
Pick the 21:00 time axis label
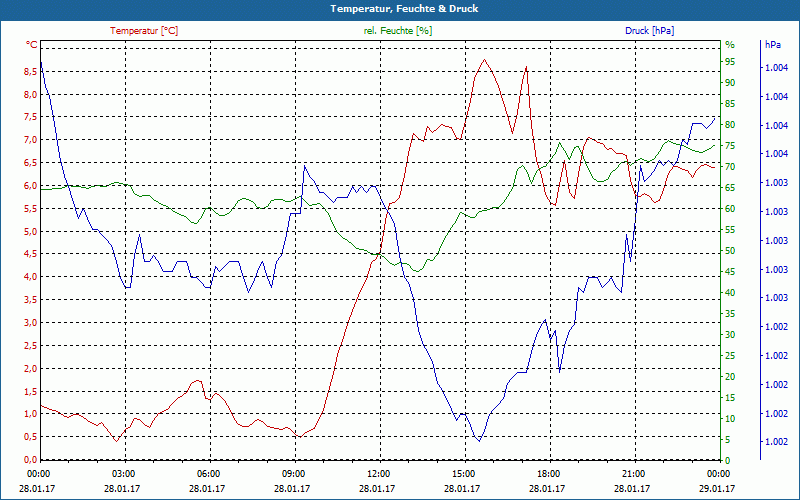[x=633, y=473]
